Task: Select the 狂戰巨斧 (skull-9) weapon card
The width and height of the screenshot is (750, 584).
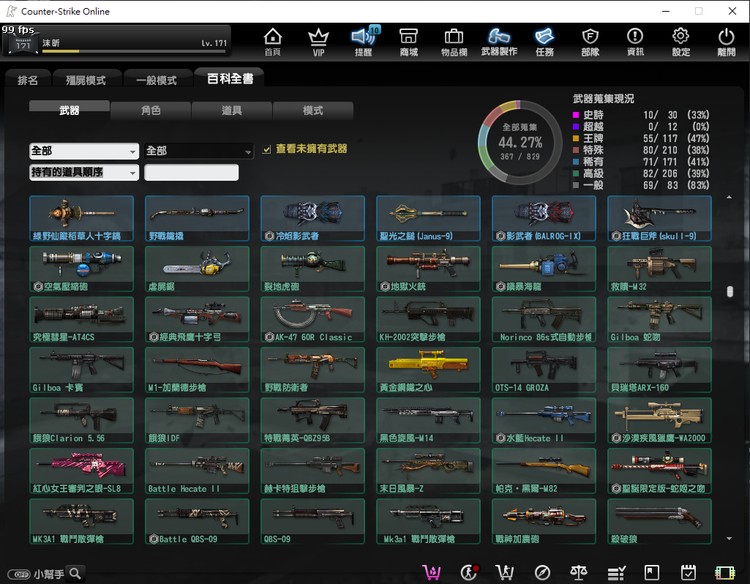Action: coord(659,218)
